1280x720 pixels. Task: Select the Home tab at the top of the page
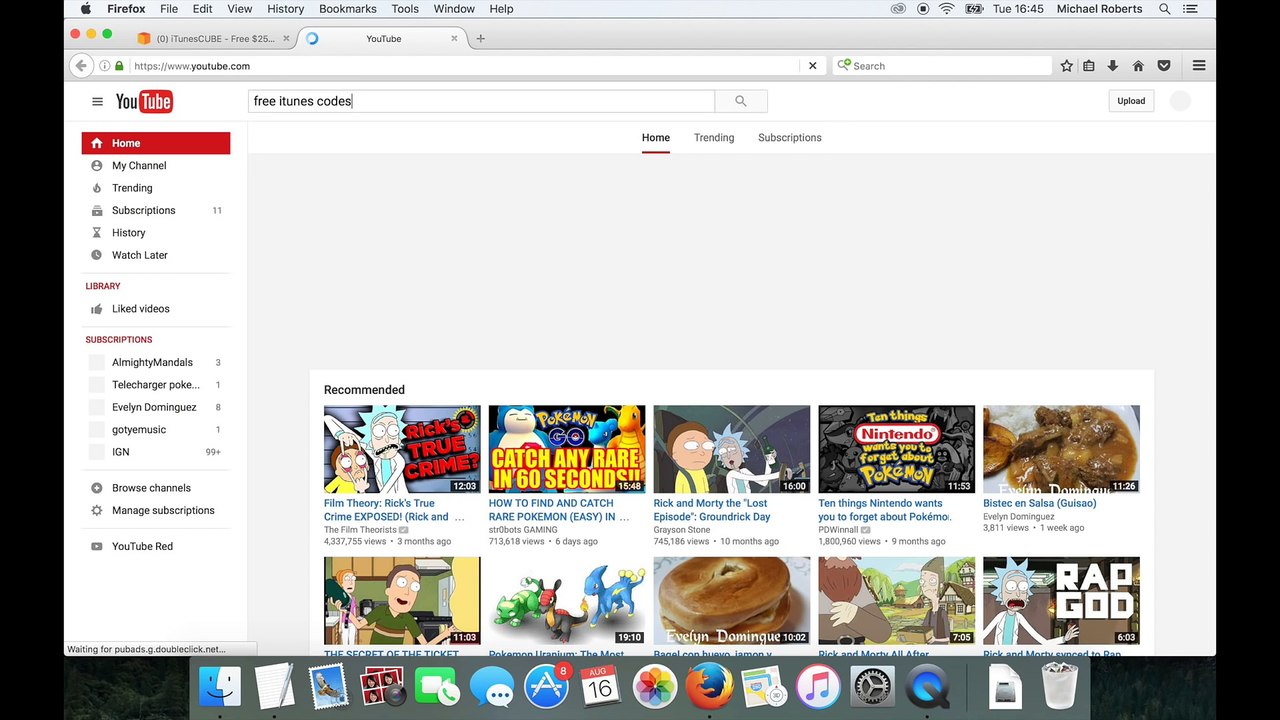[x=656, y=138]
